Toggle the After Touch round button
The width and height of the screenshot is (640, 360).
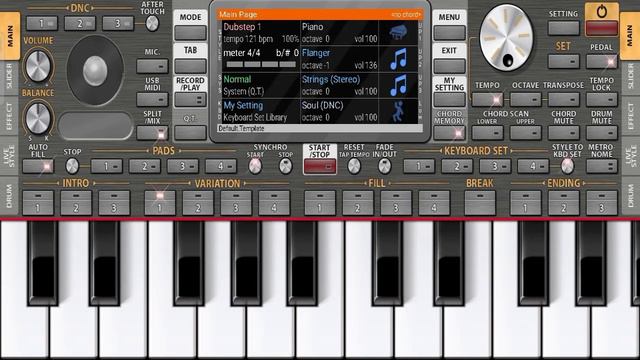[x=152, y=24]
